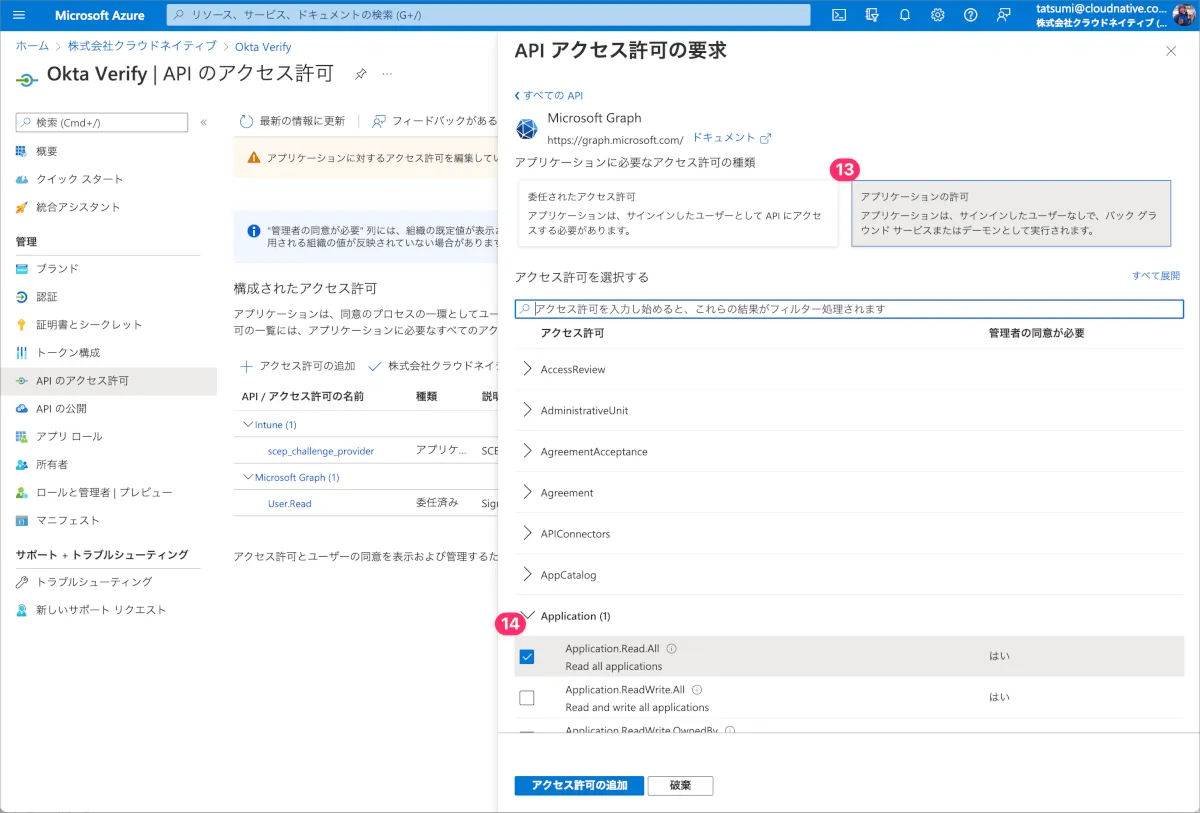The height and width of the screenshot is (813, 1200).
Task: Collapse the left sidebar menu
Action: pyautogui.click(x=204, y=123)
